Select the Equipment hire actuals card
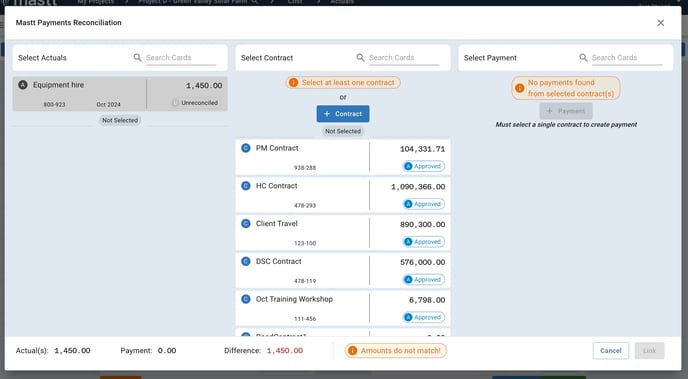This screenshot has height=379, width=688. click(120, 94)
